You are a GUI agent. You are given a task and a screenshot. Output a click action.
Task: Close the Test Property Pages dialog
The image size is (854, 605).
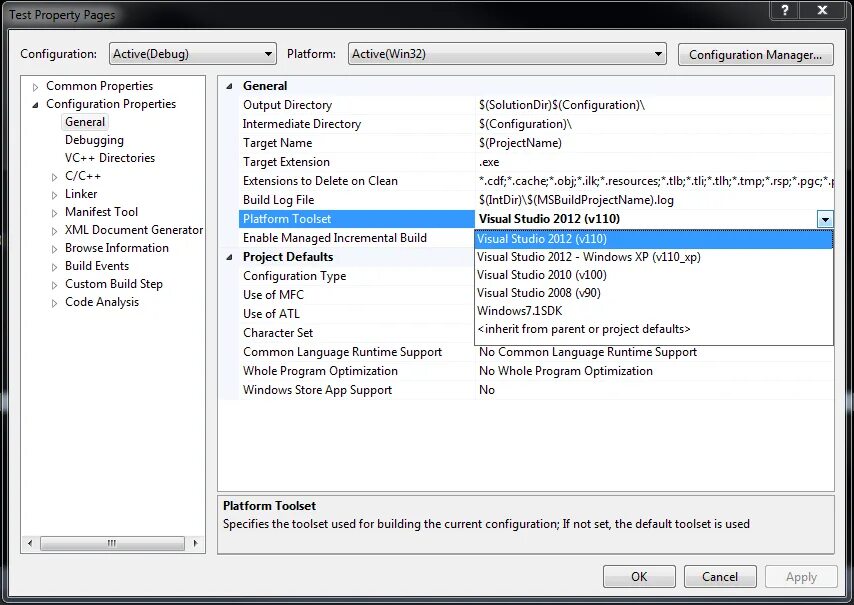[823, 10]
